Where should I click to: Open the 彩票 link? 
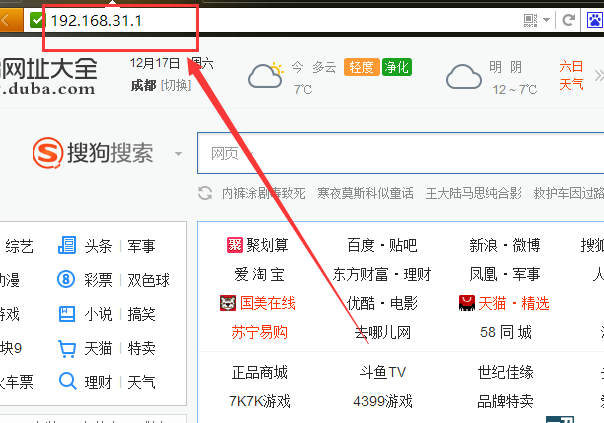(x=98, y=280)
